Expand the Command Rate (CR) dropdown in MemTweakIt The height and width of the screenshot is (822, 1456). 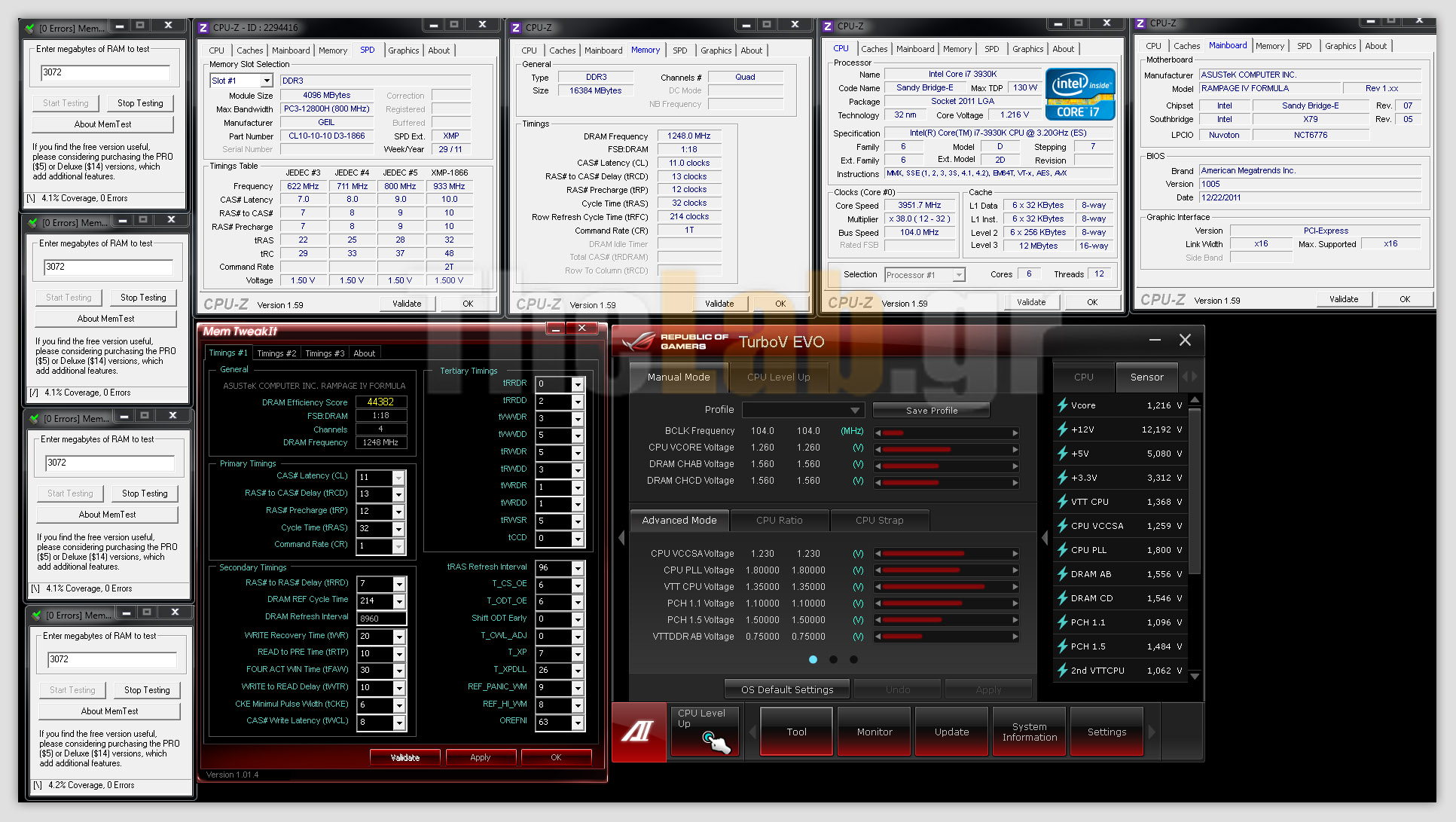[x=398, y=546]
